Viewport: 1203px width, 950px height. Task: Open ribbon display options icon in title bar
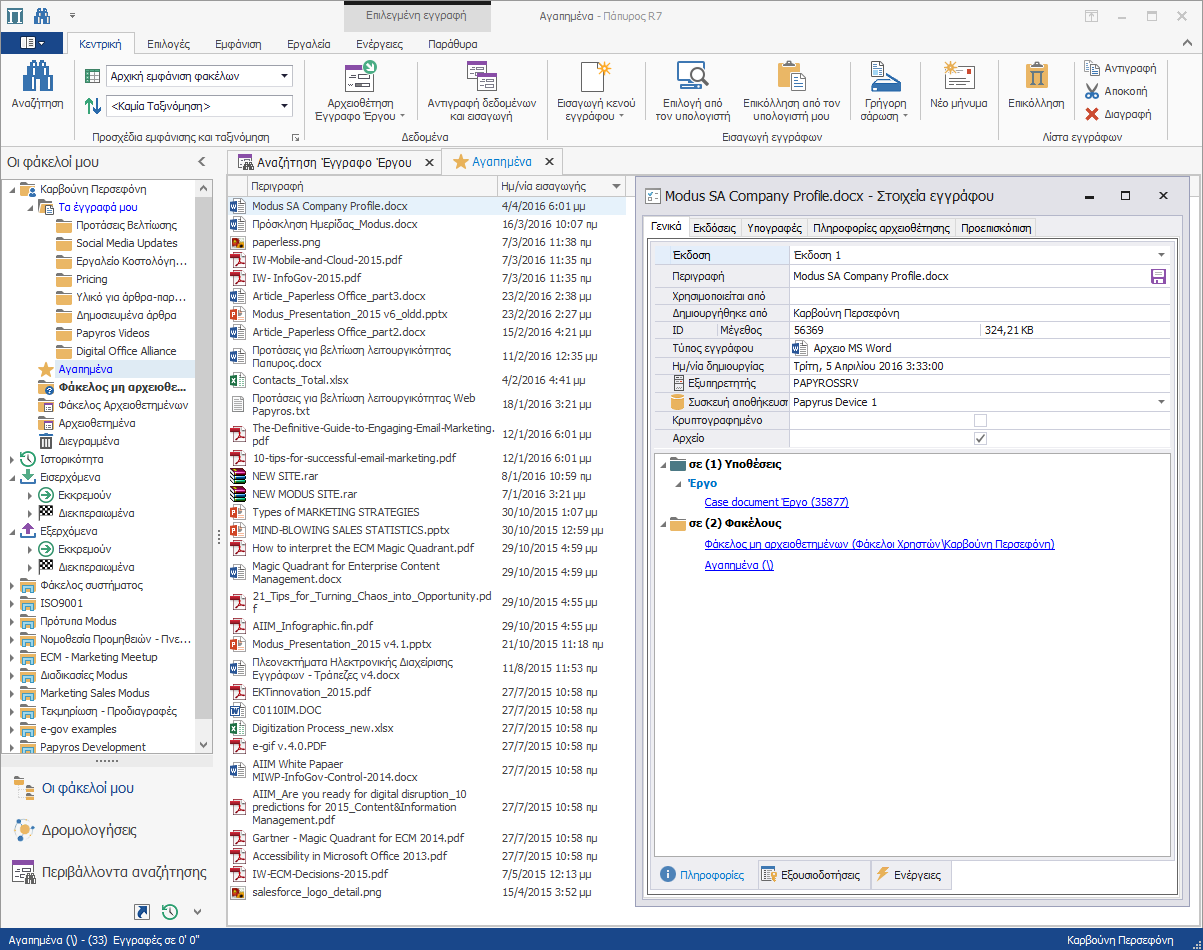click(x=1090, y=16)
